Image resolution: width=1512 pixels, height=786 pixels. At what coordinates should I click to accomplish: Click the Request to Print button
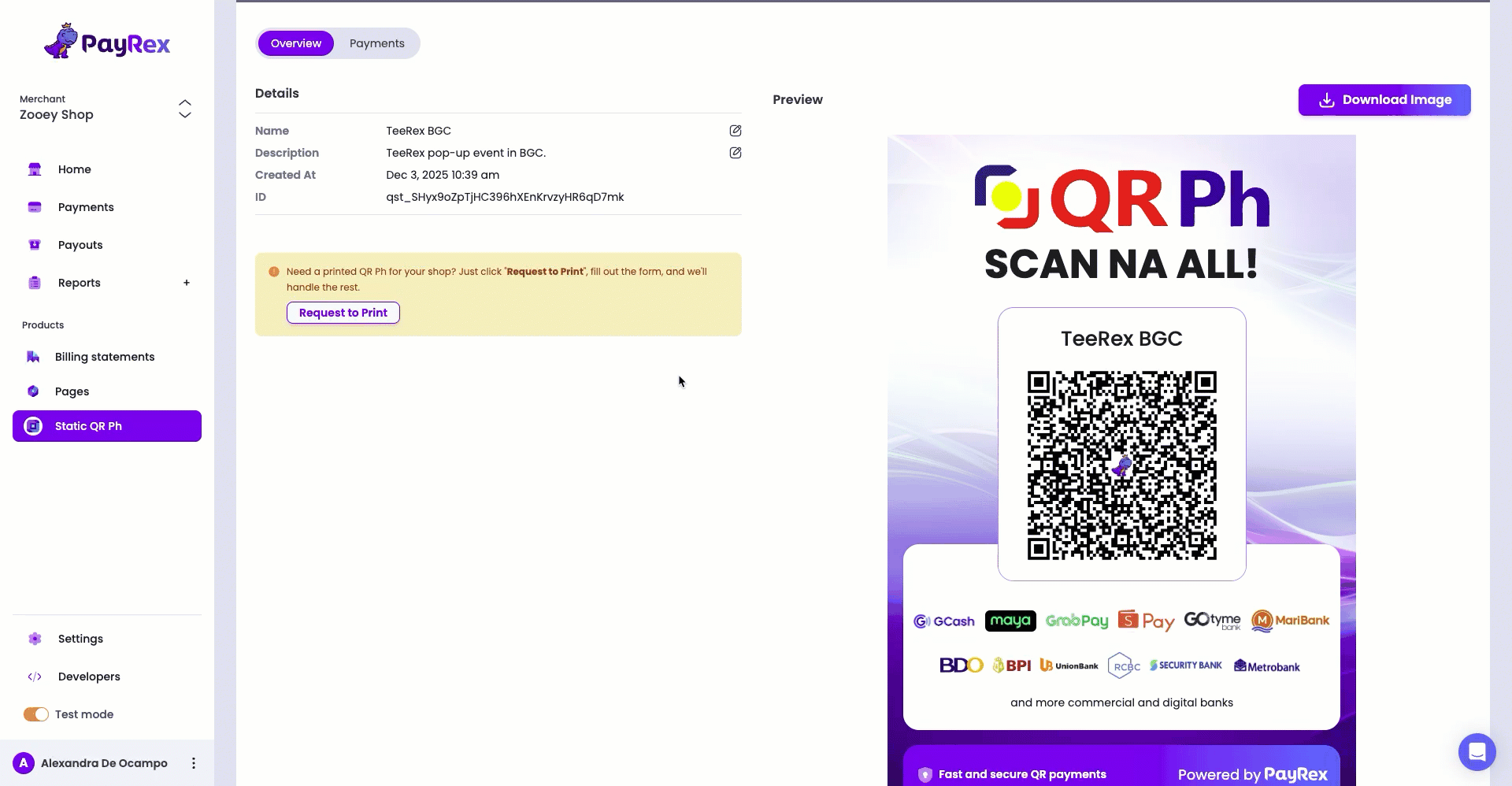[x=343, y=313]
